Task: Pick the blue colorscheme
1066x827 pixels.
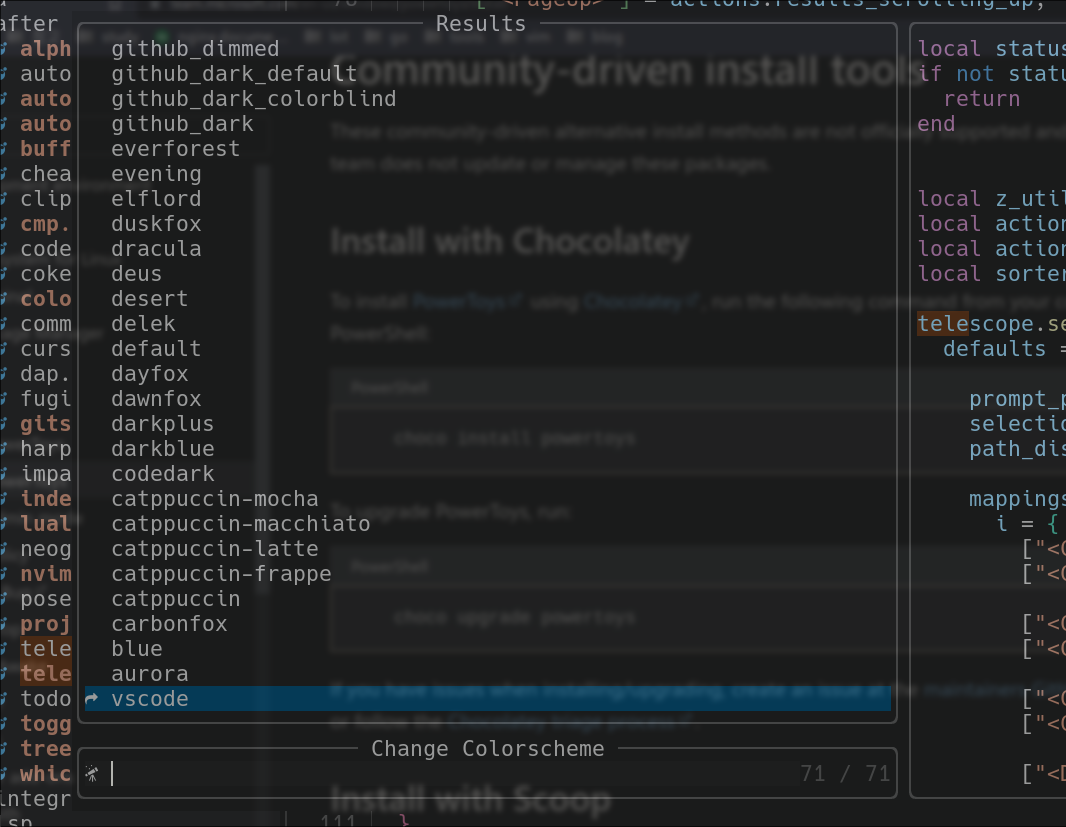Action: coord(137,649)
